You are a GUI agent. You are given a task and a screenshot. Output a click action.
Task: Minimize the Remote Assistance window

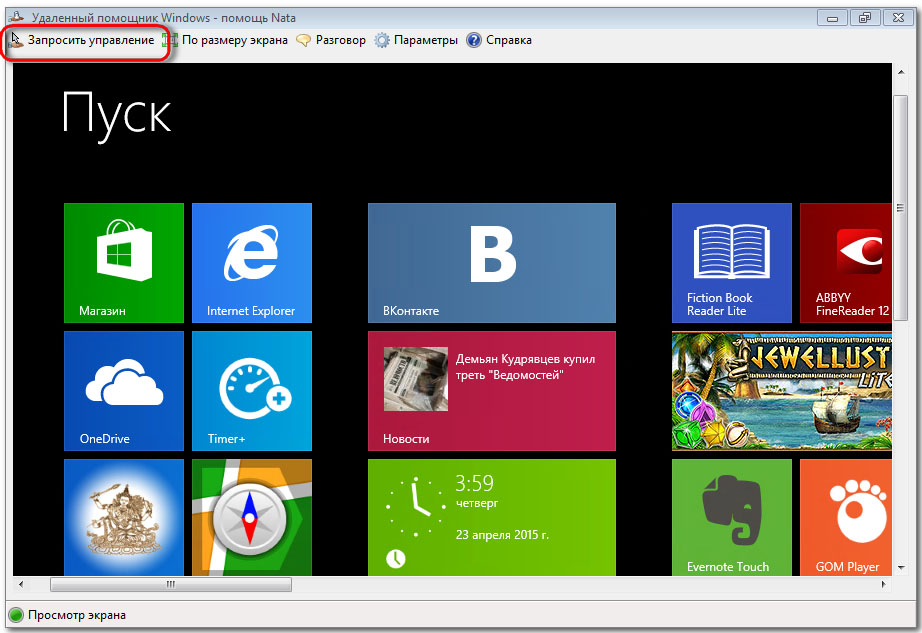click(x=832, y=18)
